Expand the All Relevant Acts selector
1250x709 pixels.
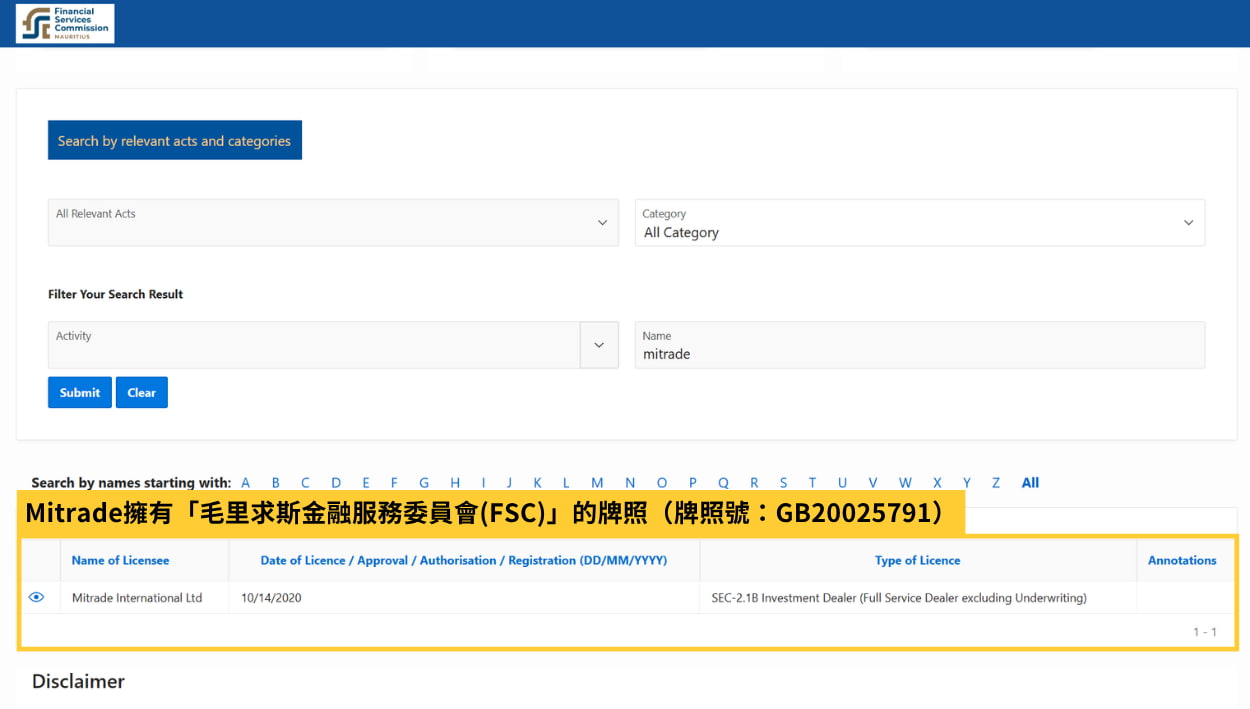coord(333,222)
